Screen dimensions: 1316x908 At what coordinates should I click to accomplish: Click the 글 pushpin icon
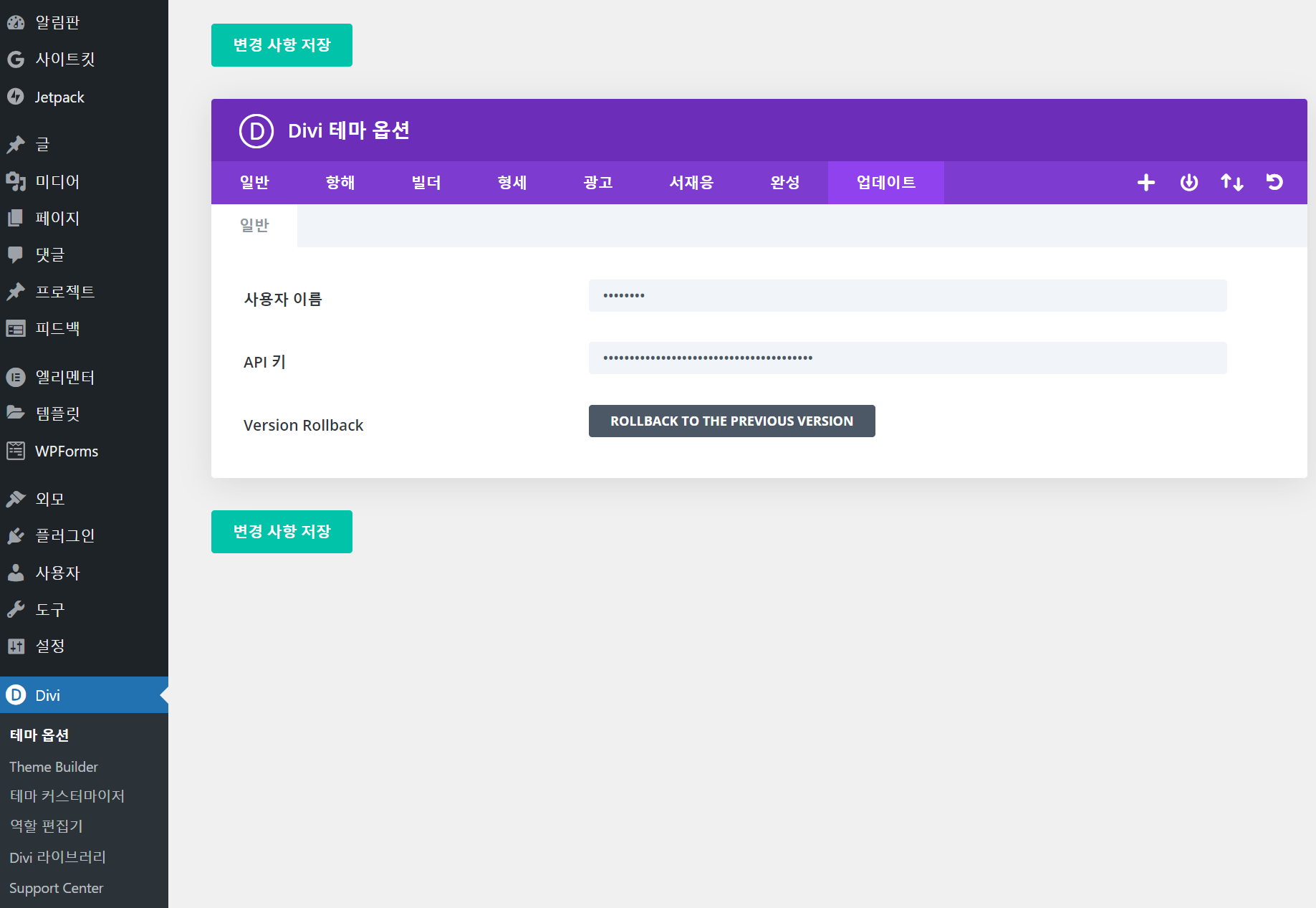pyautogui.click(x=16, y=144)
